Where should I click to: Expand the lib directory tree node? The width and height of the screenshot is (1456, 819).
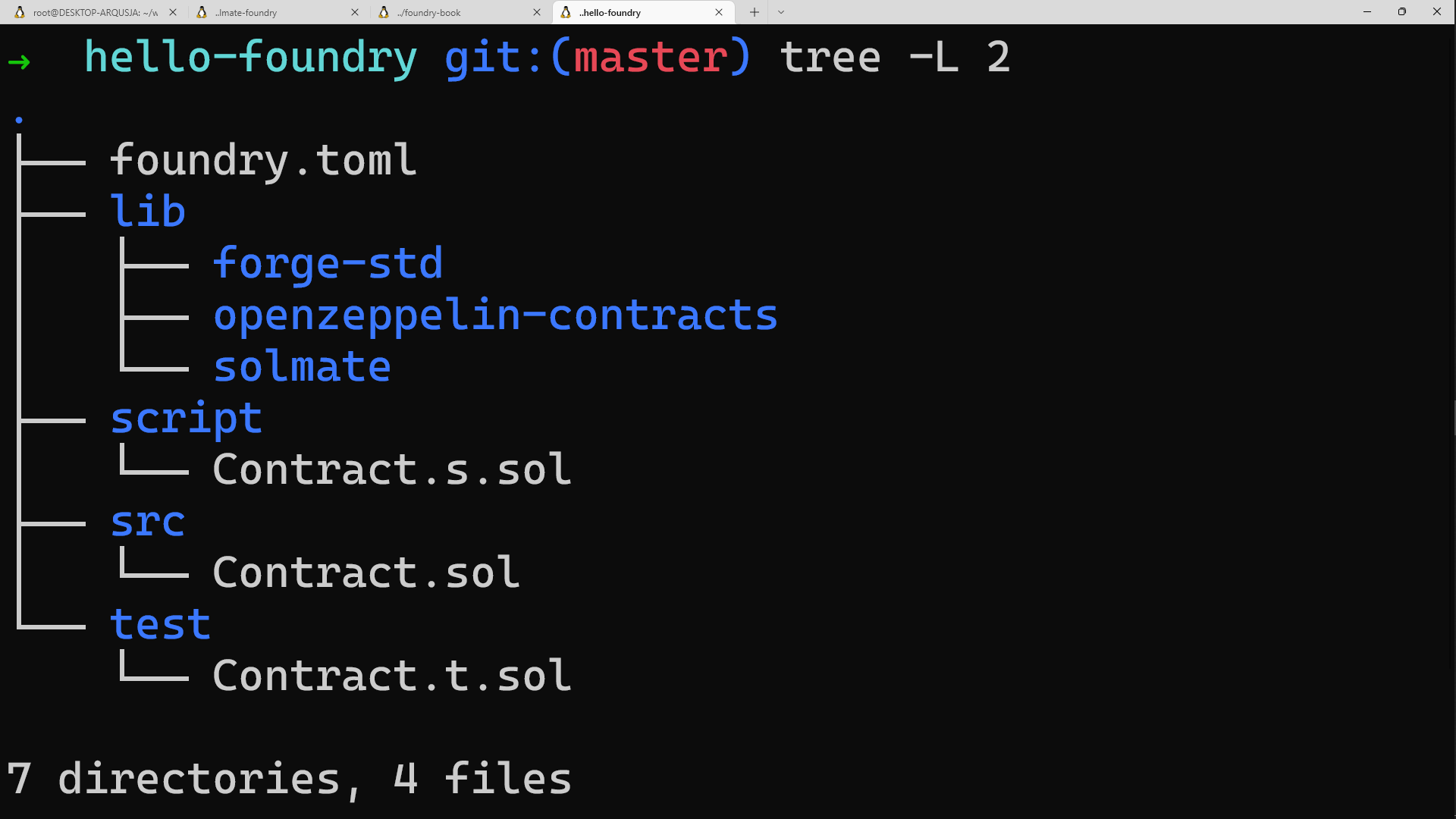point(146,210)
